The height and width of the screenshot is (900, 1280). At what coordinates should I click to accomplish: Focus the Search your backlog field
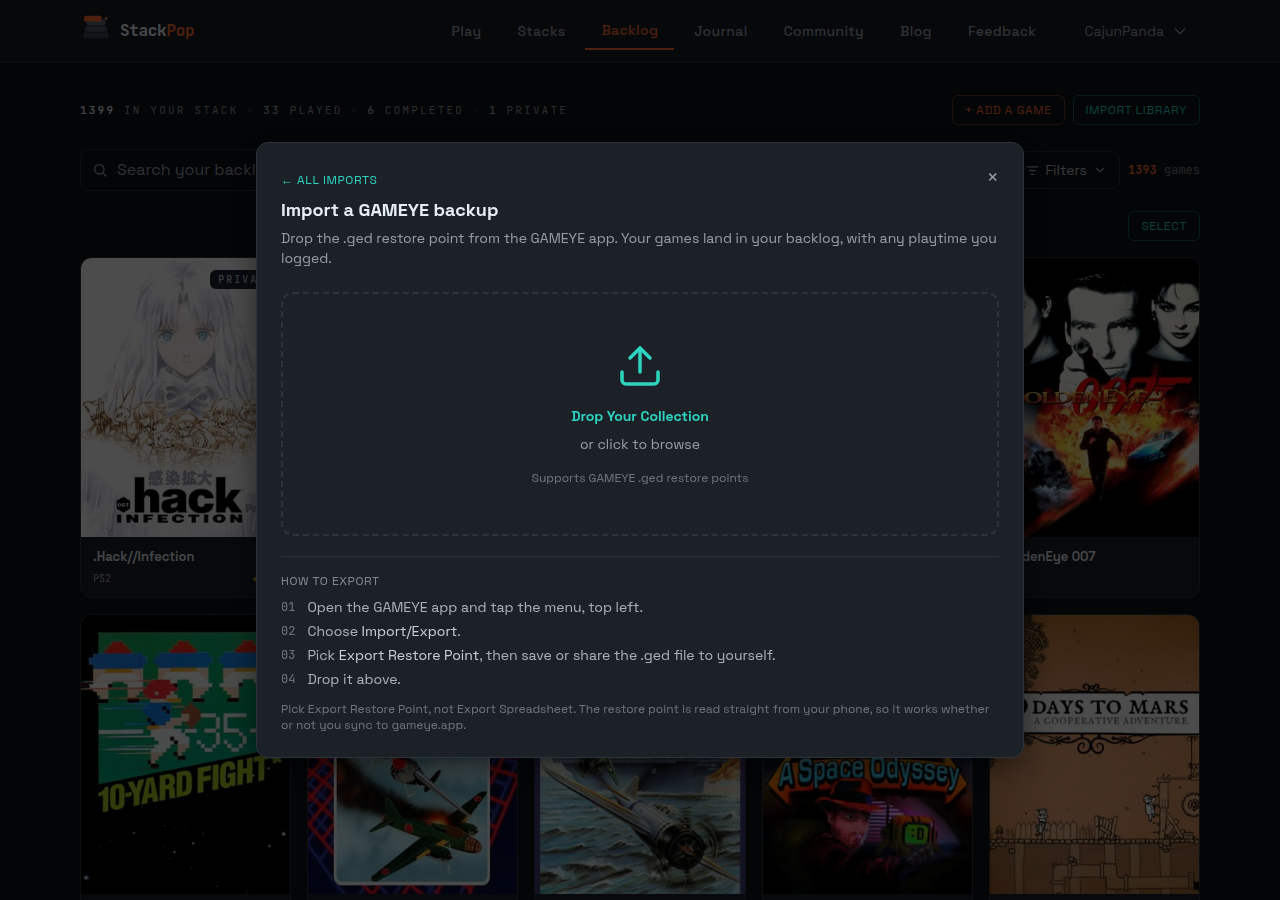pyautogui.click(x=170, y=170)
